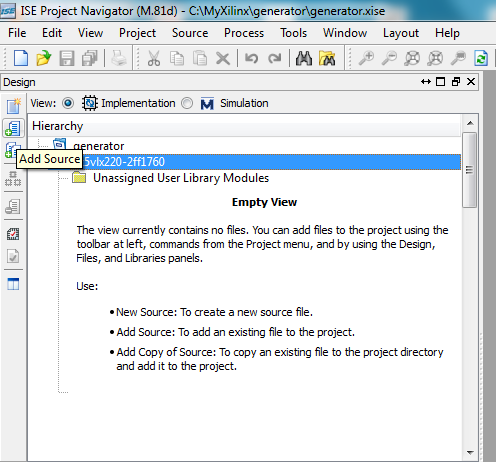Open the Tools menu

(293, 33)
